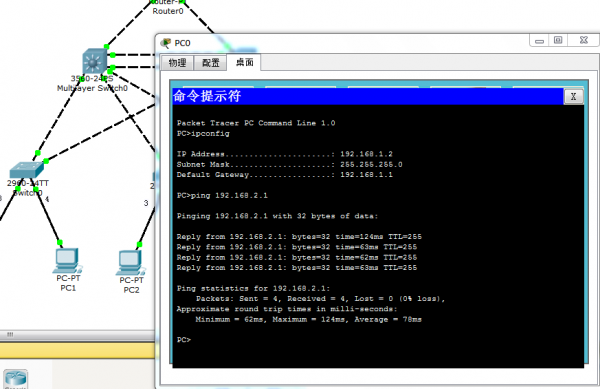This screenshot has width=600, height=389.
Task: Click the PC> prompt line in terminal
Action: point(184,340)
